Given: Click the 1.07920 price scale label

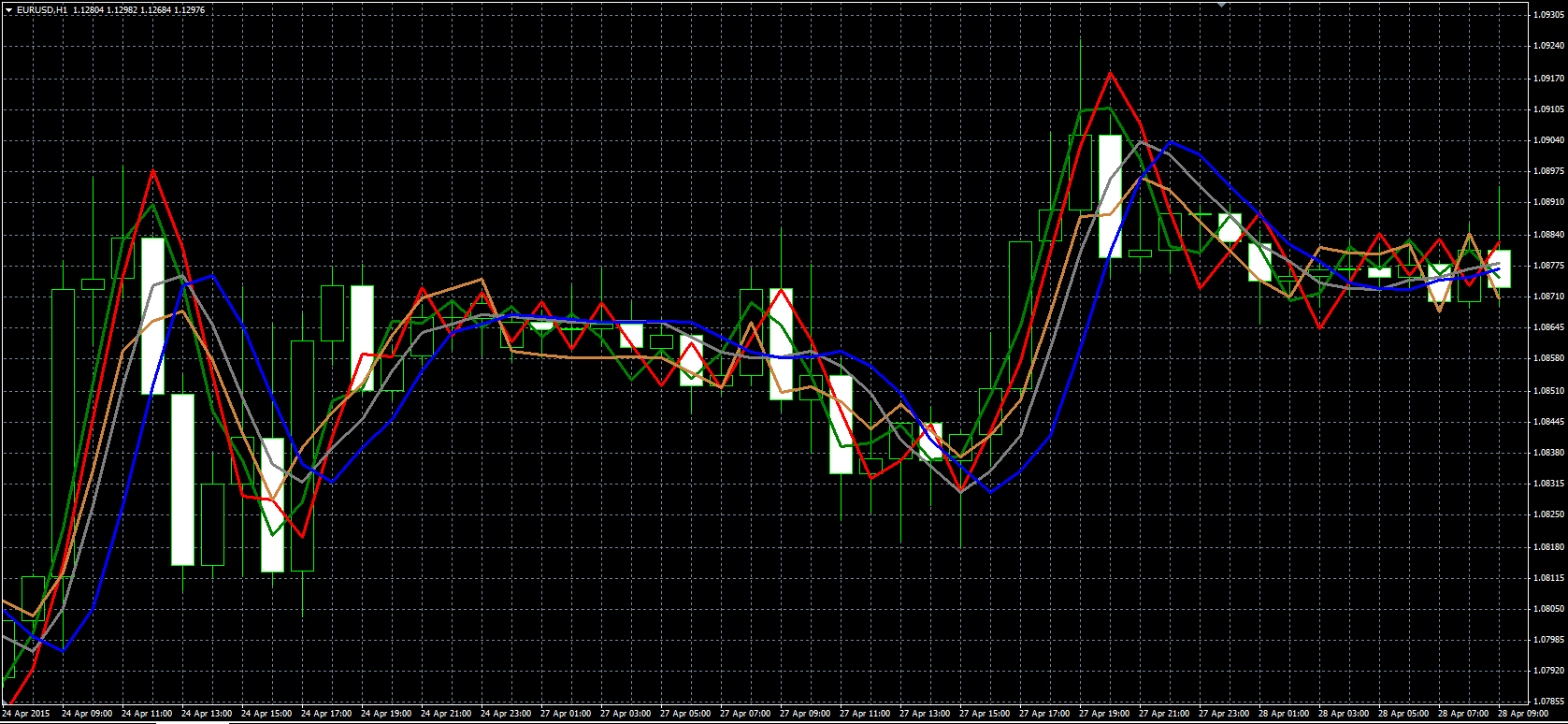Looking at the screenshot, I should coord(1548,671).
